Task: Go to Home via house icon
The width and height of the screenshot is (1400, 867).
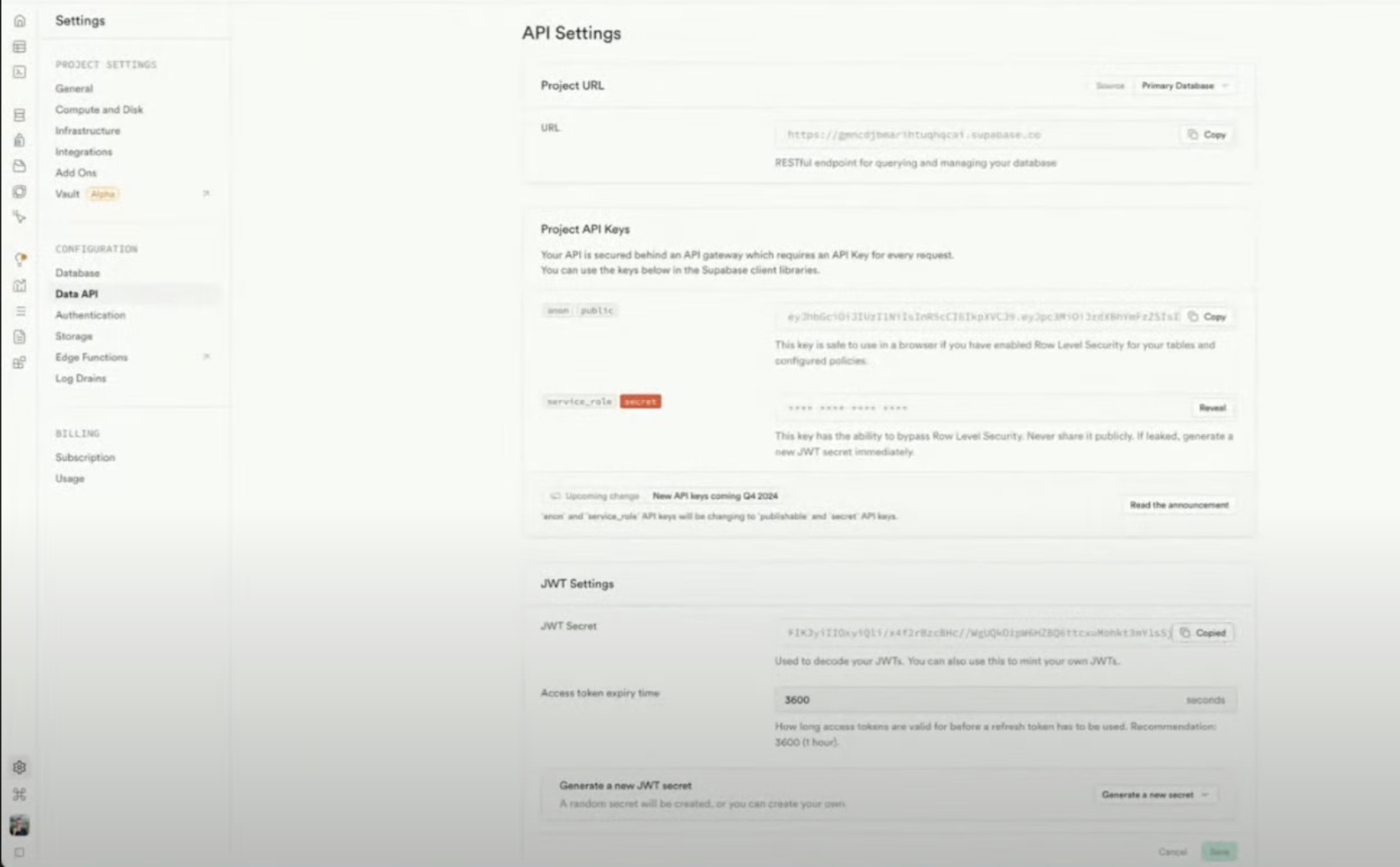Action: point(19,21)
